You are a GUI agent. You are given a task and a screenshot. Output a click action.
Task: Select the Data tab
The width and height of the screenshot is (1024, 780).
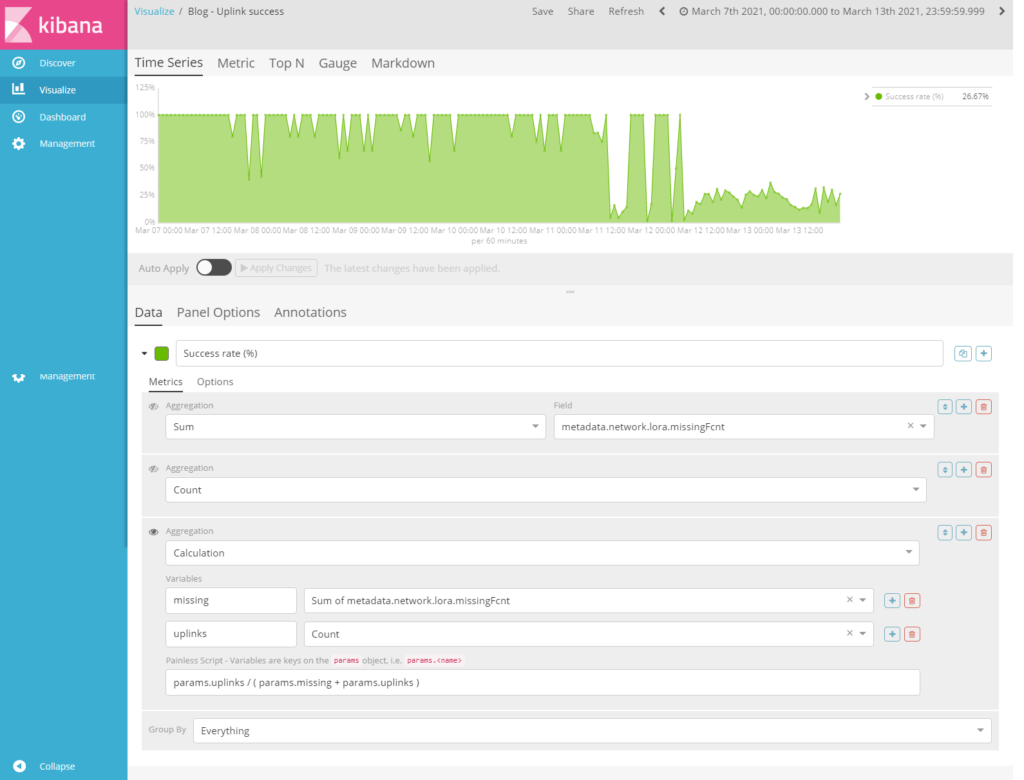coord(148,312)
